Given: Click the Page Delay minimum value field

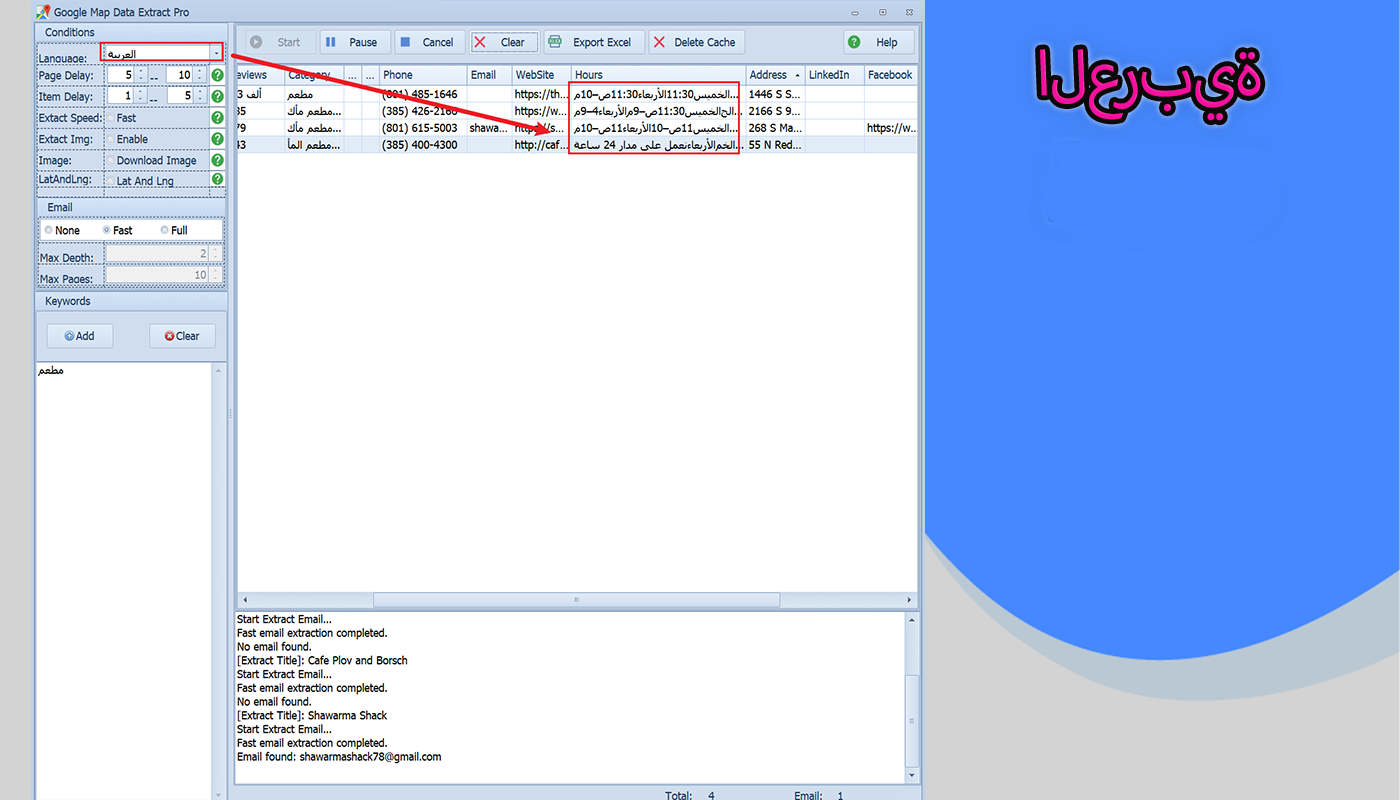Looking at the screenshot, I should [120, 75].
